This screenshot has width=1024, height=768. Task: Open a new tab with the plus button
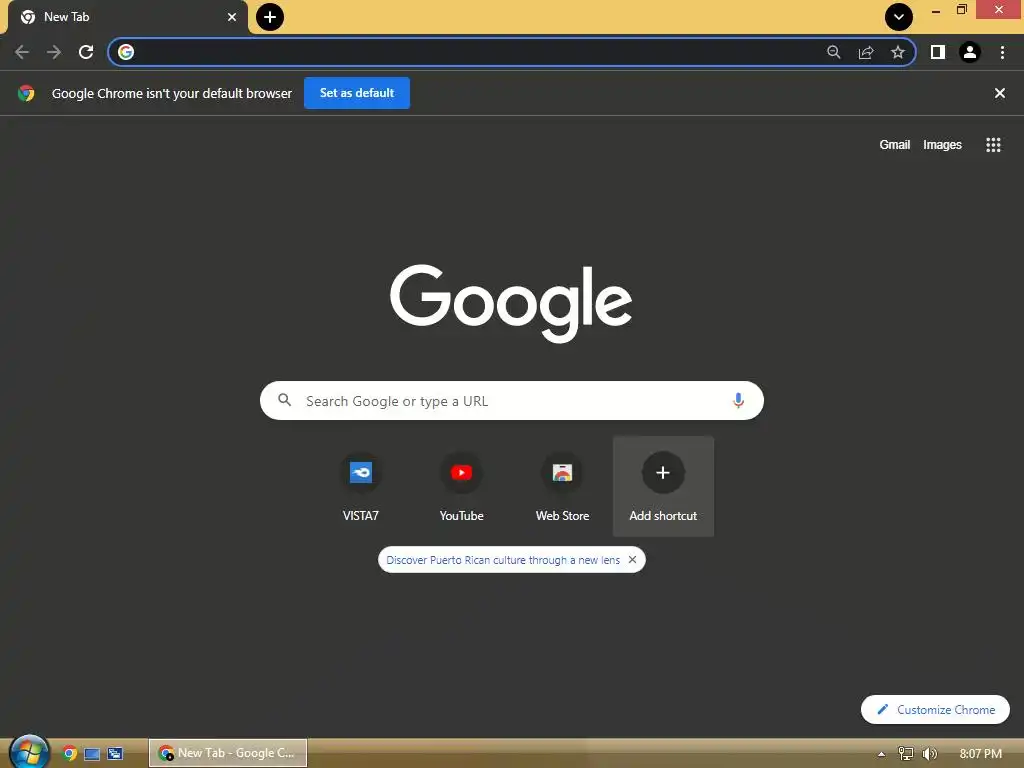click(270, 17)
